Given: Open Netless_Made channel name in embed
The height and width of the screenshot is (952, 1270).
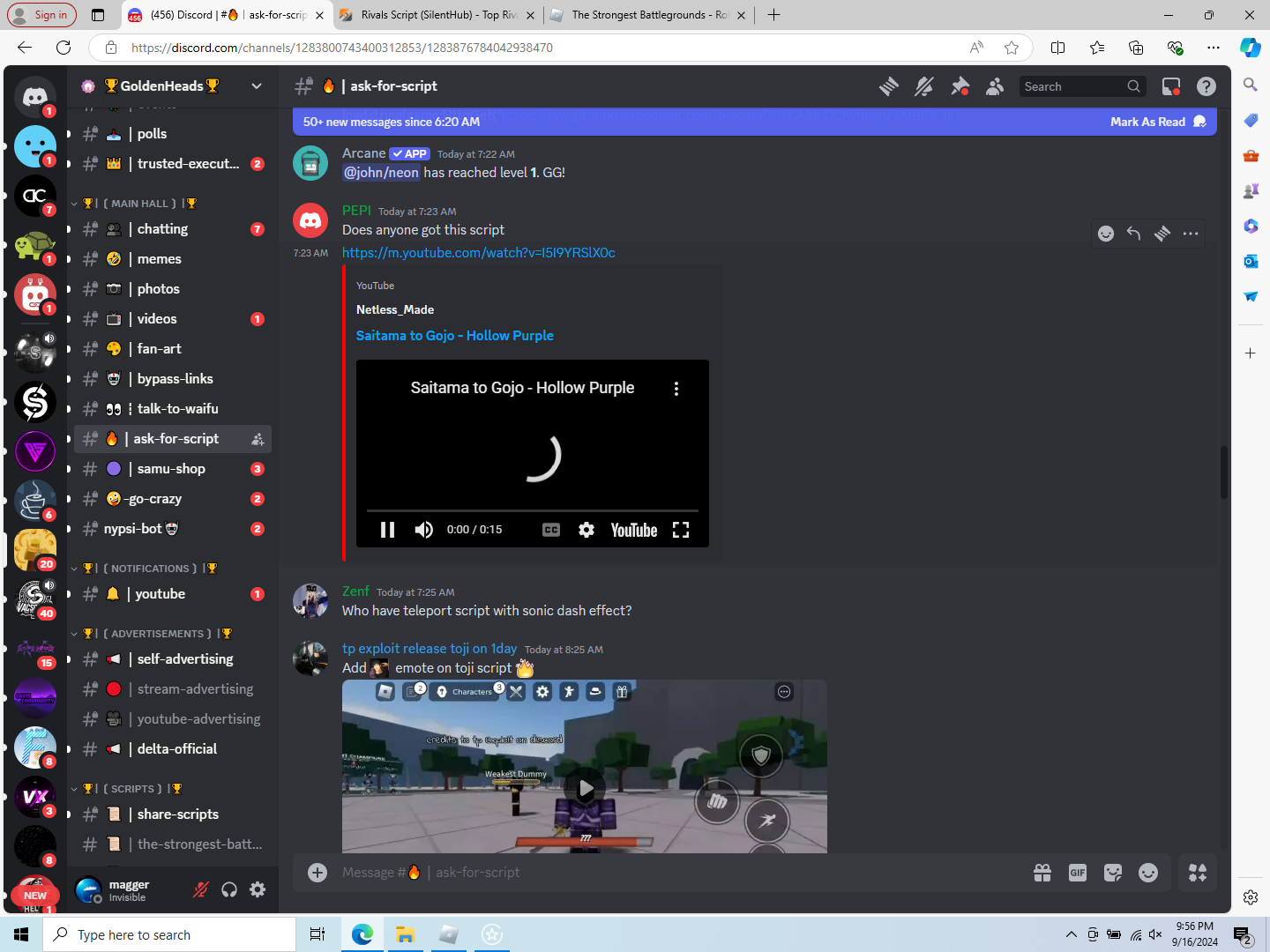Looking at the screenshot, I should tap(395, 309).
